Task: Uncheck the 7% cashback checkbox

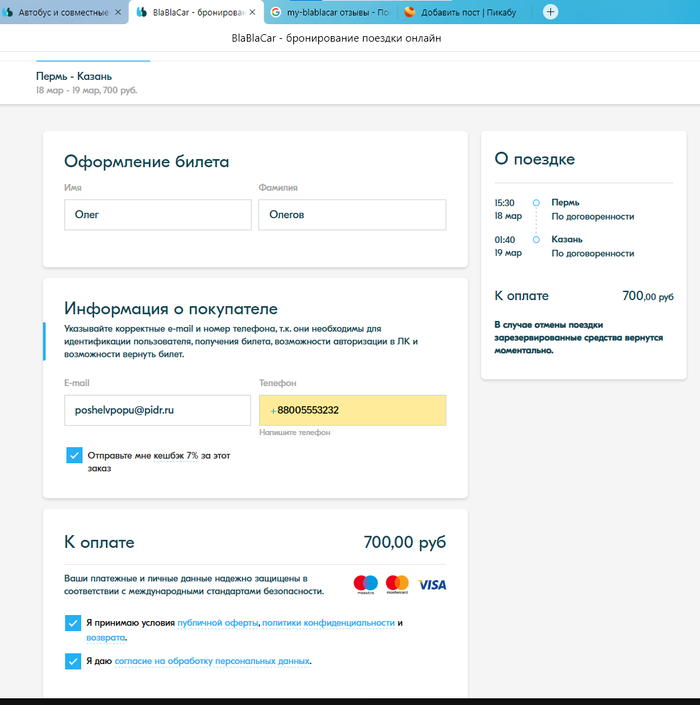Action: point(74,455)
